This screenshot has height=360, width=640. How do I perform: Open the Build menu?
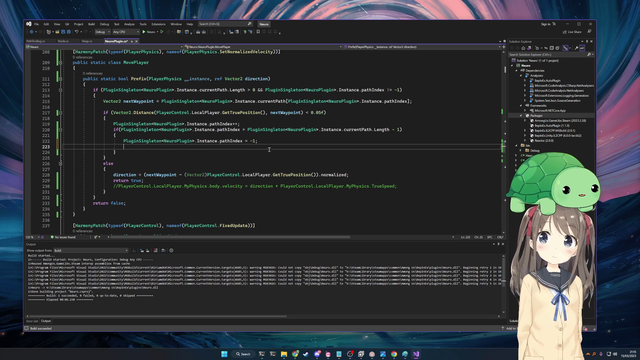pos(91,24)
